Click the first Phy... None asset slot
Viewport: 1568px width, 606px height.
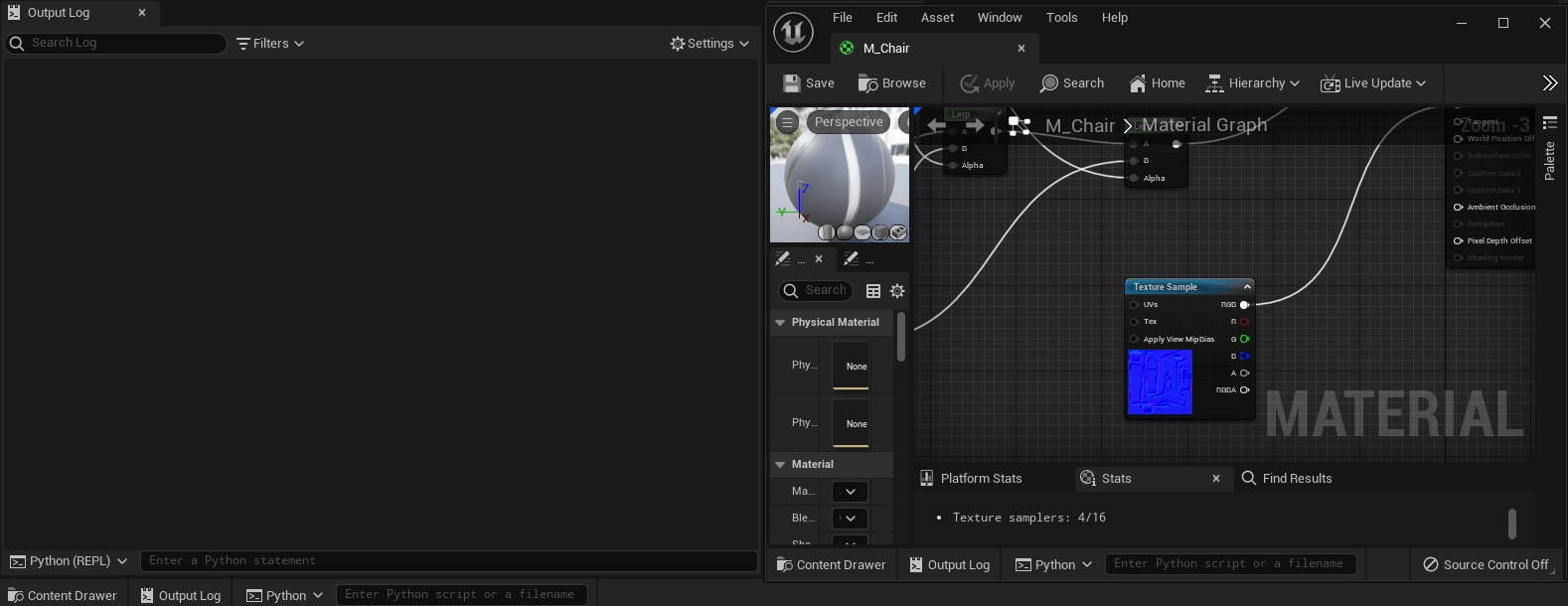(x=851, y=366)
